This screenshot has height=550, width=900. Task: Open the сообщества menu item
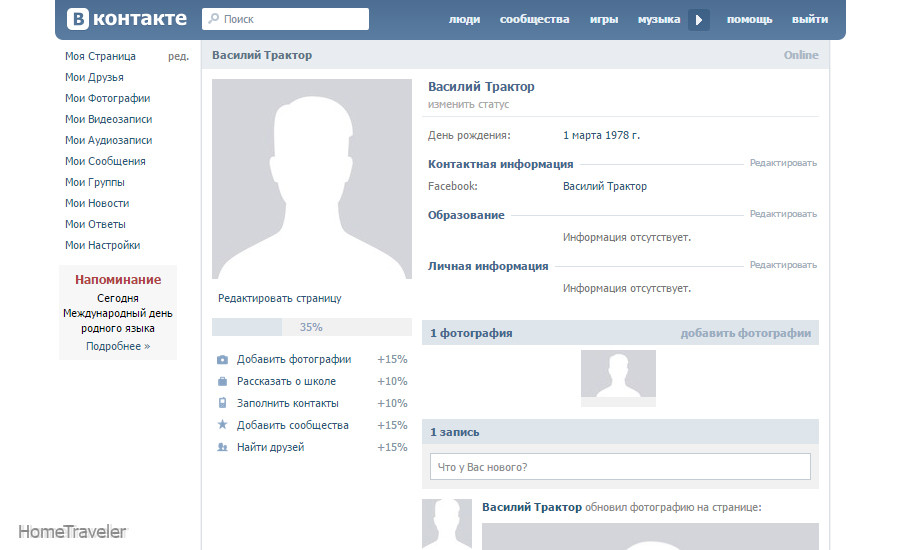[x=534, y=19]
